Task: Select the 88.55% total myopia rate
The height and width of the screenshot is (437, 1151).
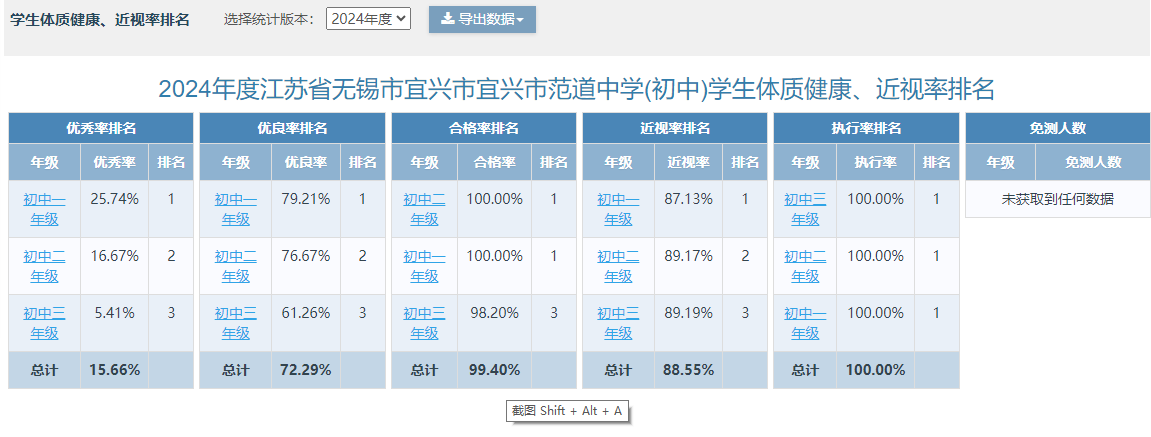Action: (x=689, y=370)
